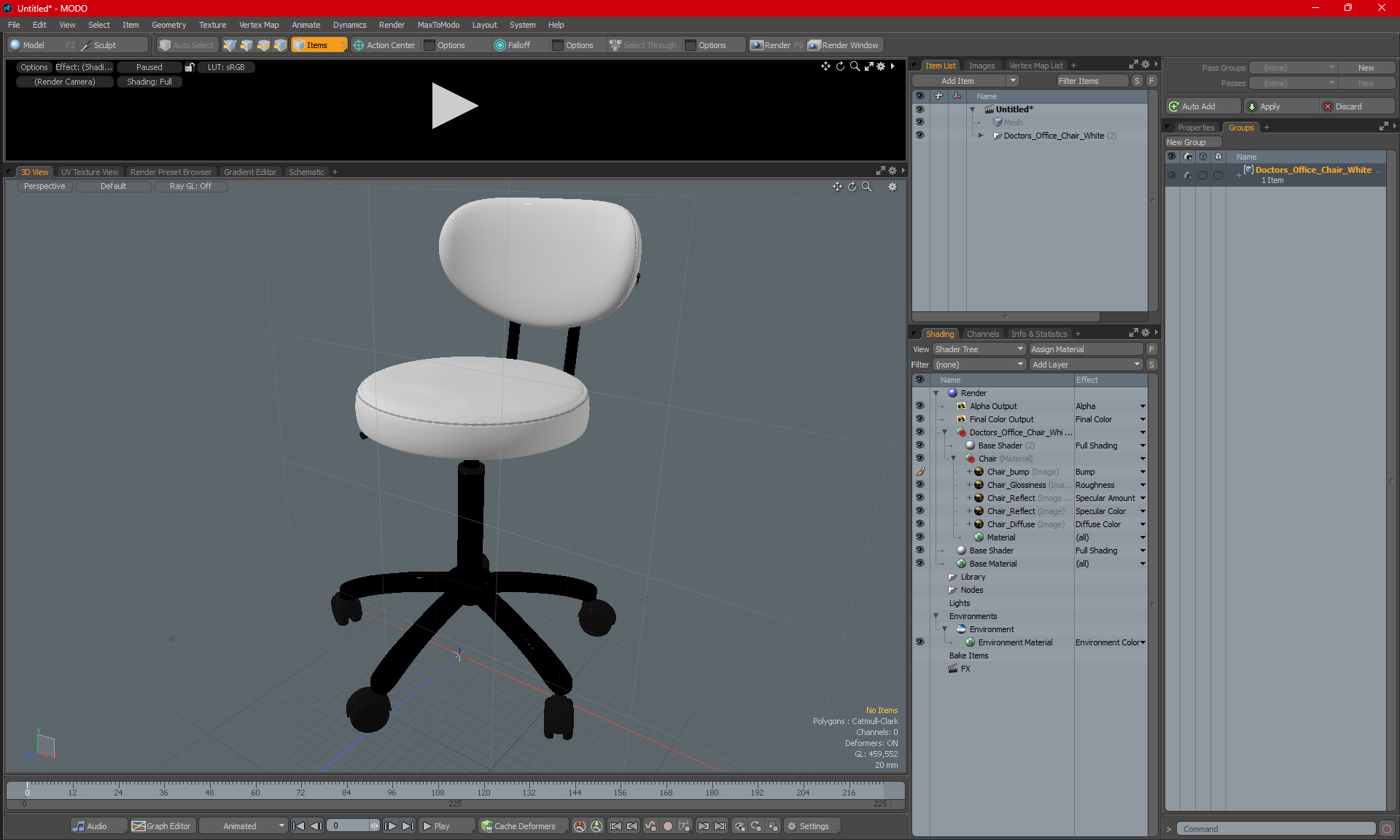Step to previous frame
Screen dimensions: 1400x840
(x=316, y=826)
